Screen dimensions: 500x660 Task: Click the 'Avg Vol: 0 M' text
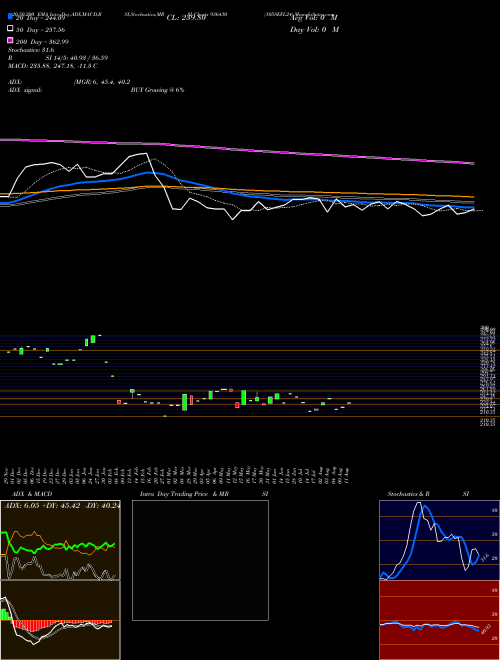[x=314, y=18]
